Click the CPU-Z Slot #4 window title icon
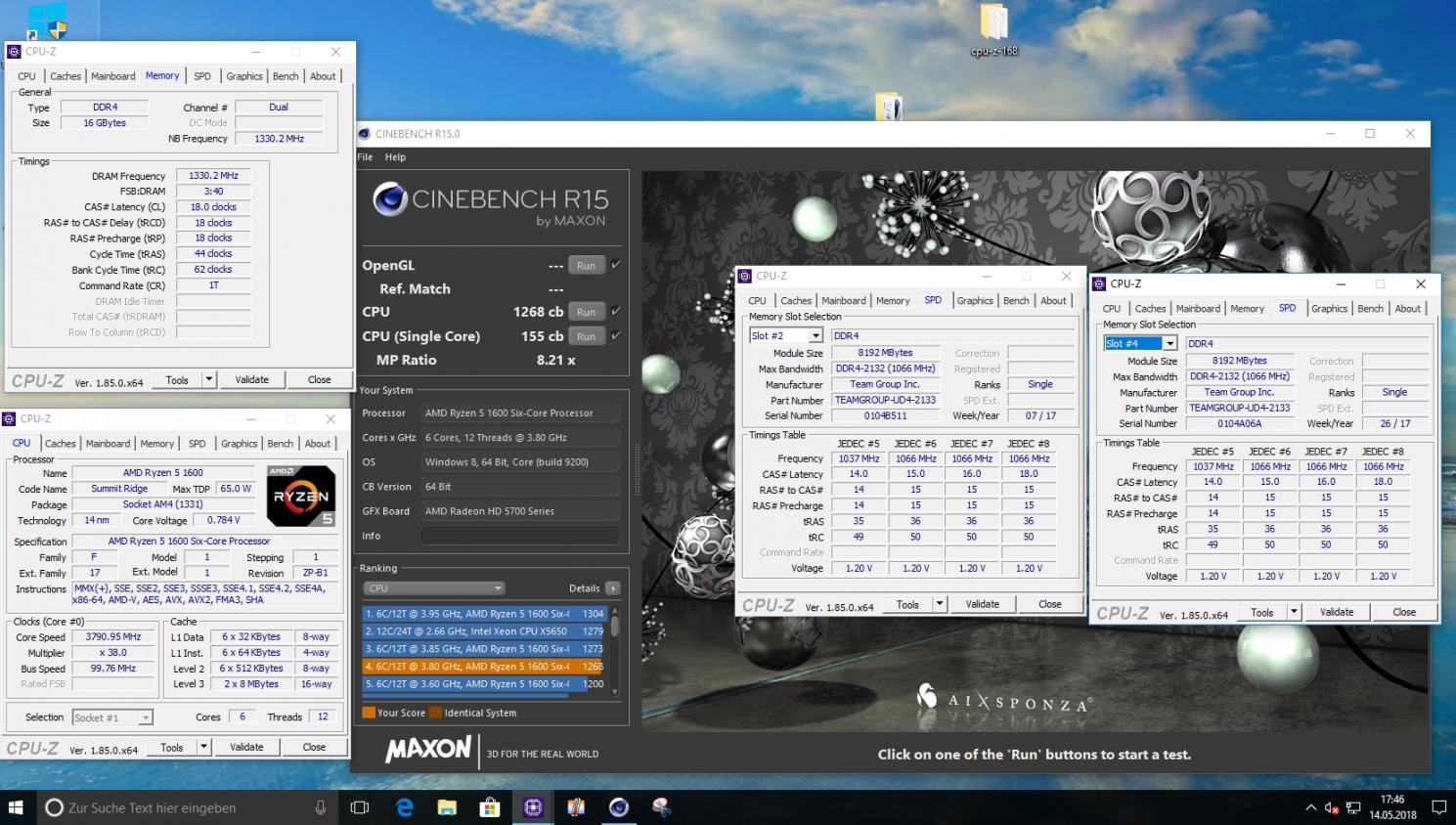Viewport: 1456px width, 825px height. tap(1098, 283)
